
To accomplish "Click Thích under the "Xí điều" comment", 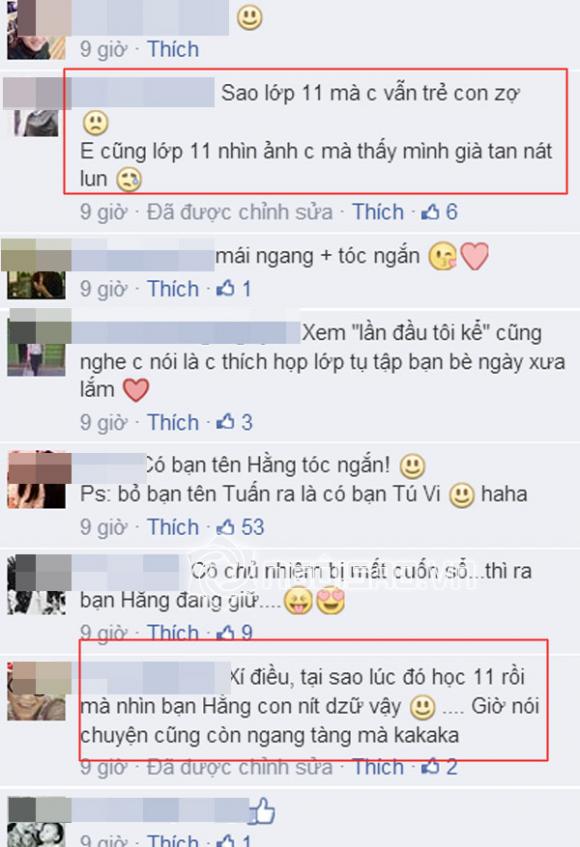I will tap(377, 767).
